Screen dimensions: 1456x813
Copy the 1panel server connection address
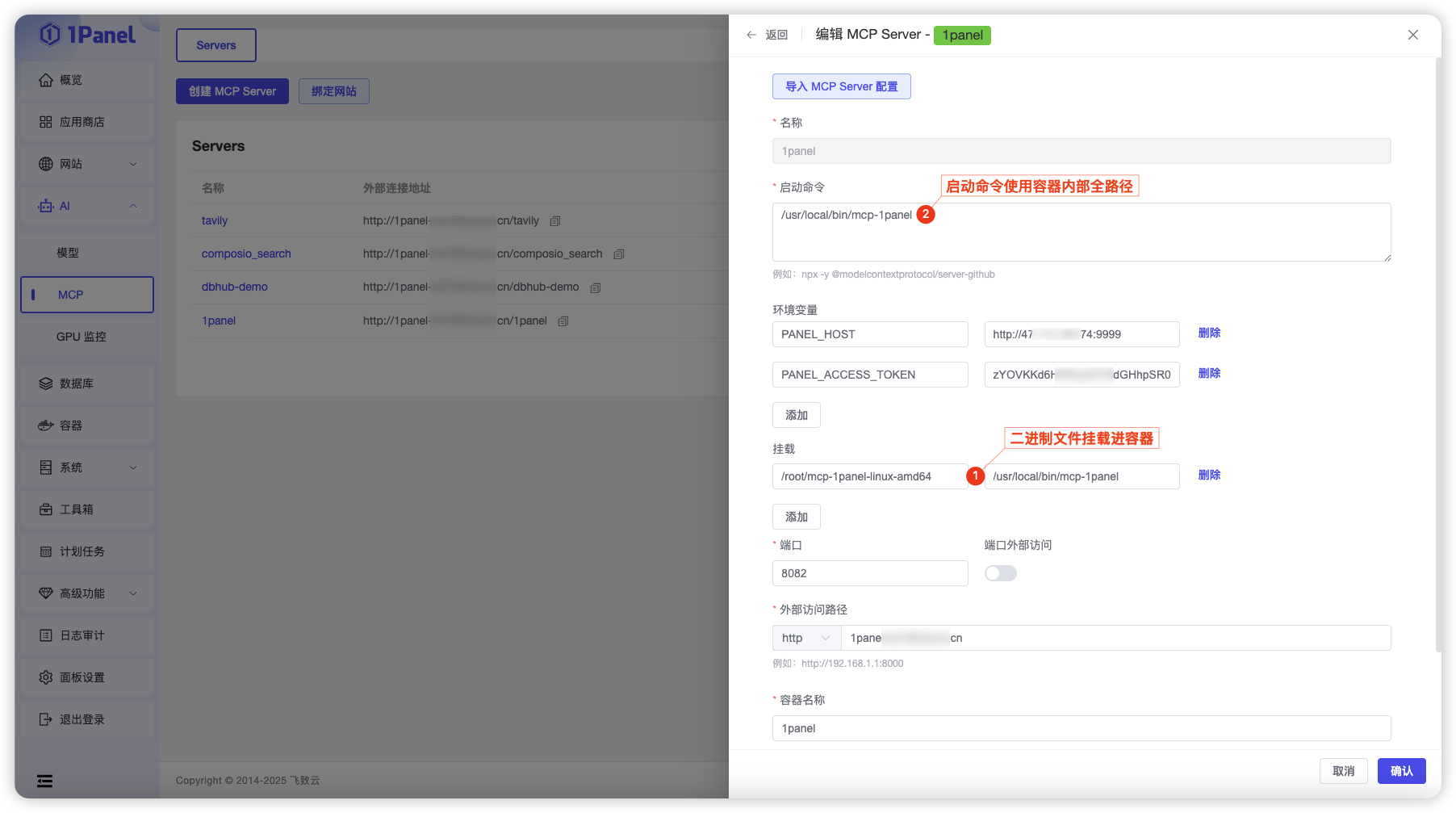[x=563, y=321]
